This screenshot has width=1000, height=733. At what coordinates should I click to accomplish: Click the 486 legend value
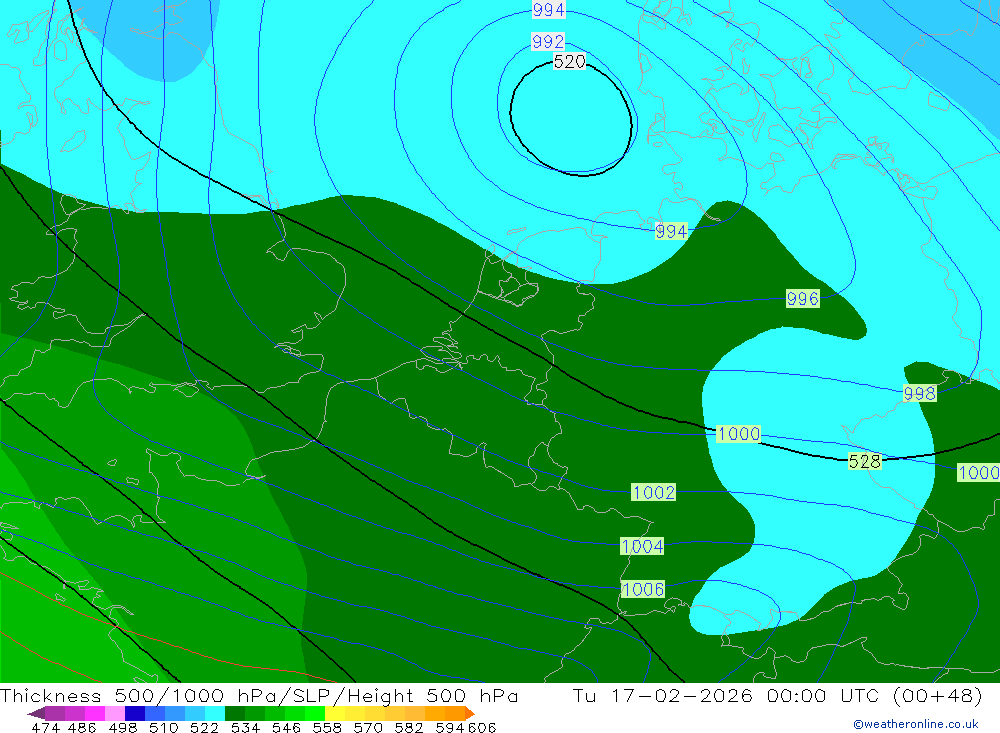pyautogui.click(x=82, y=727)
